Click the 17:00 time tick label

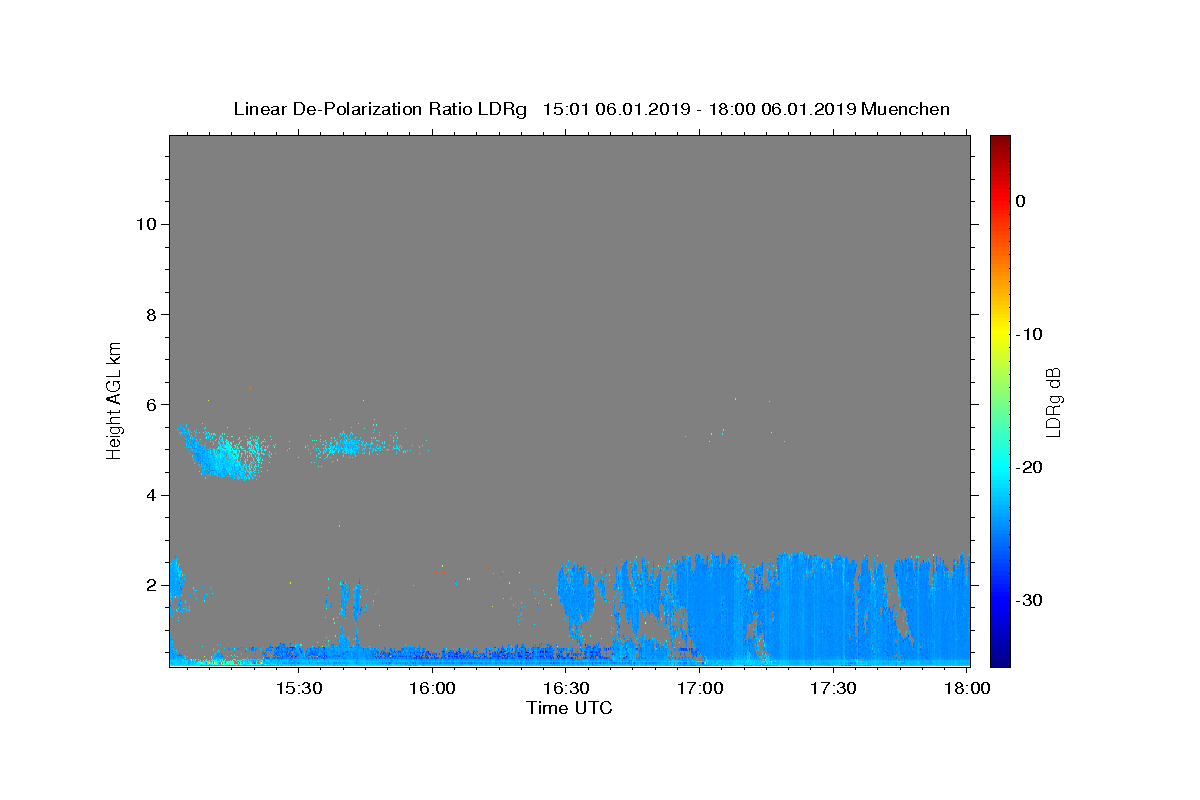(x=700, y=689)
